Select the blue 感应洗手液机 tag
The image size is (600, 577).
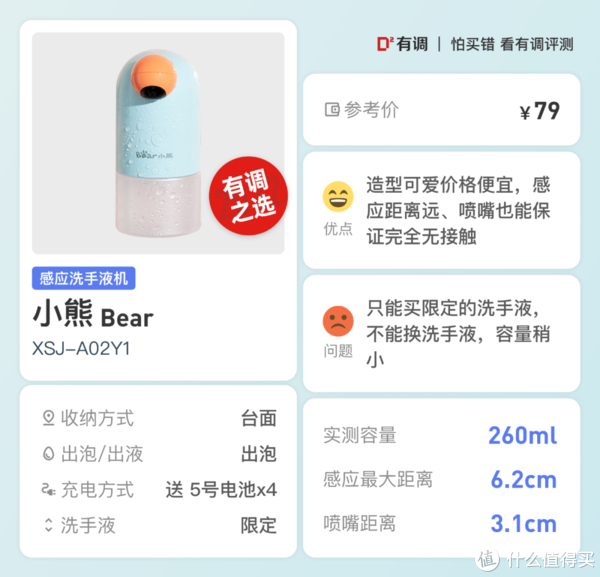(x=83, y=278)
